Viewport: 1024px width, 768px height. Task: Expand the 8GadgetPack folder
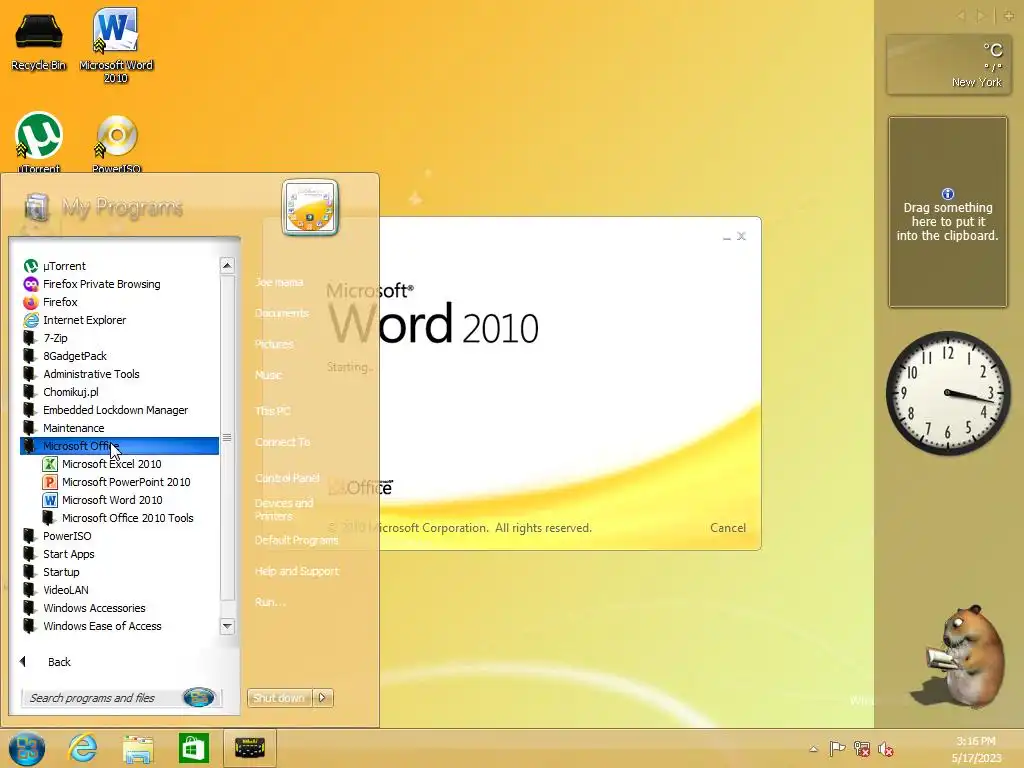[x=74, y=356]
